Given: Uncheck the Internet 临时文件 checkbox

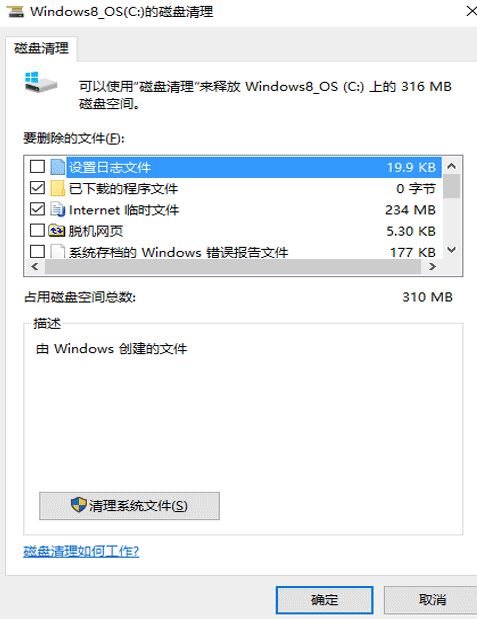Looking at the screenshot, I should click(38, 209).
